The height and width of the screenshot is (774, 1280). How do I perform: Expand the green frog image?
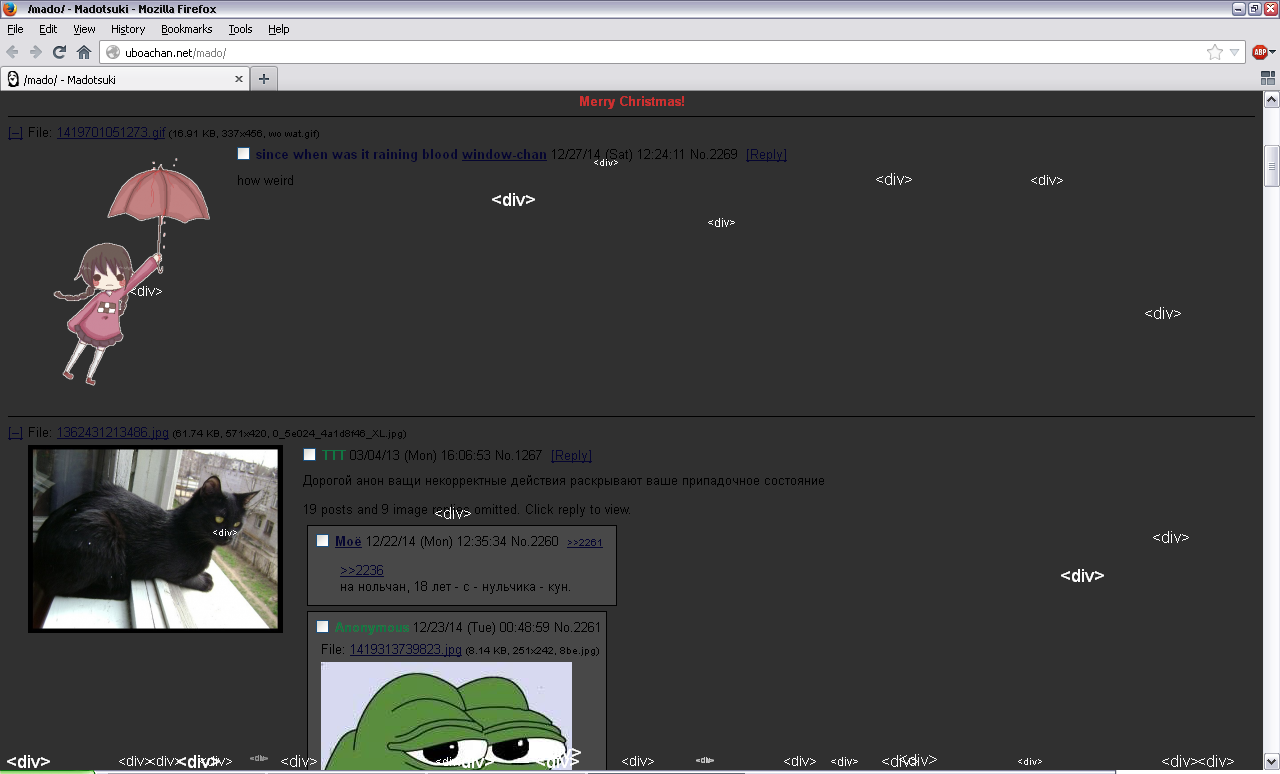click(446, 714)
